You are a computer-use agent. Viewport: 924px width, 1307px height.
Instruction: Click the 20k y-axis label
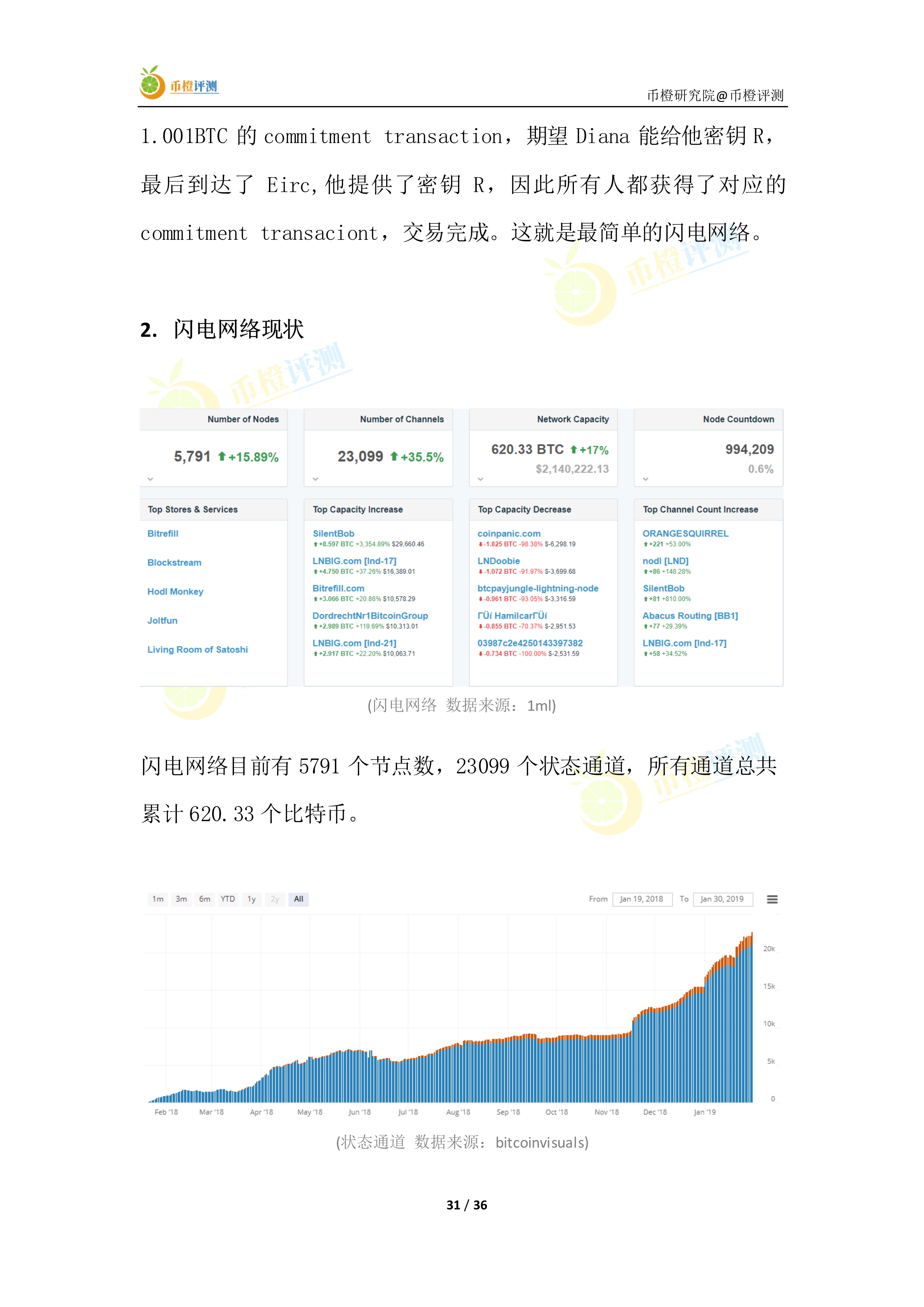tap(769, 948)
